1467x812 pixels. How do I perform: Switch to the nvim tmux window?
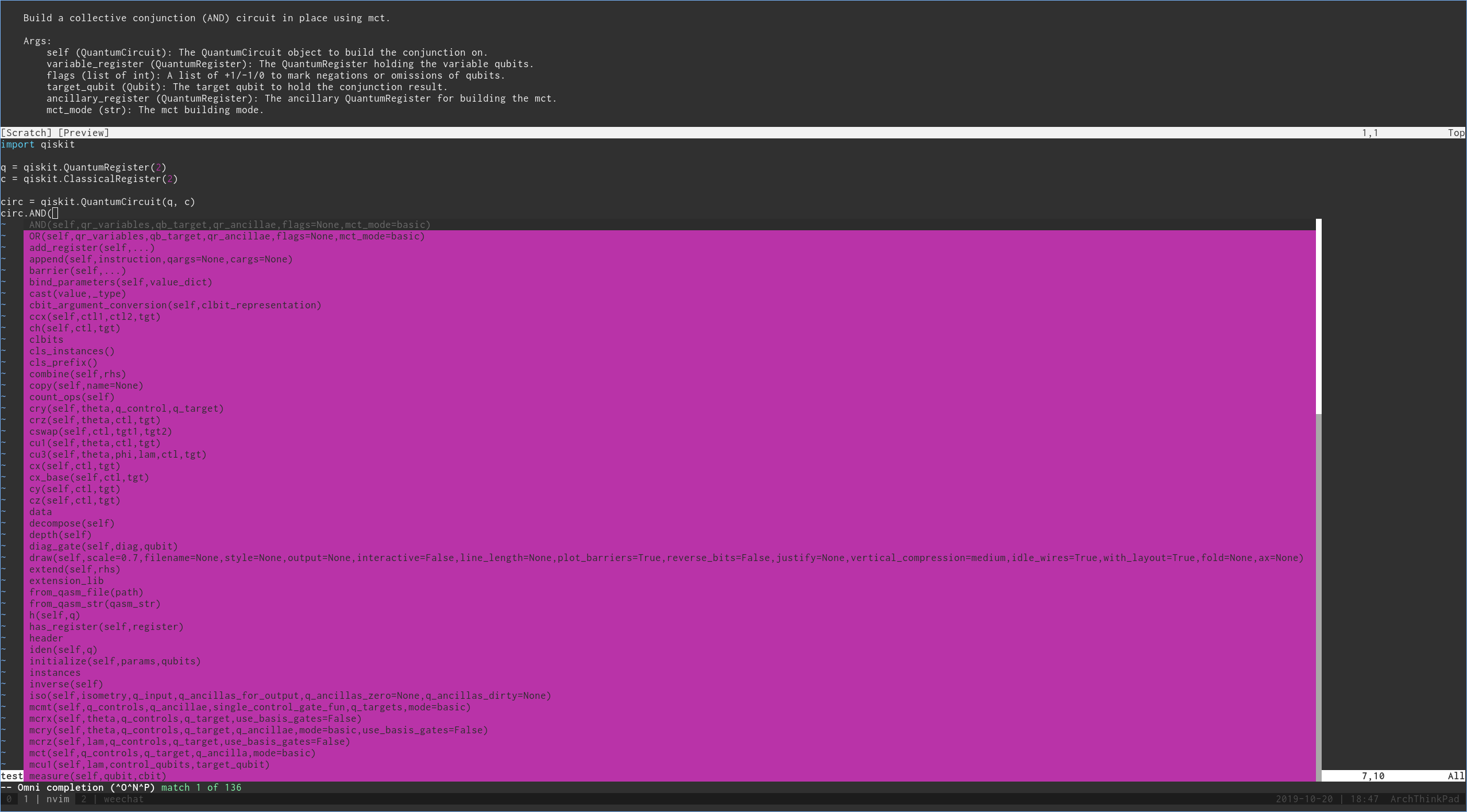coord(57,799)
